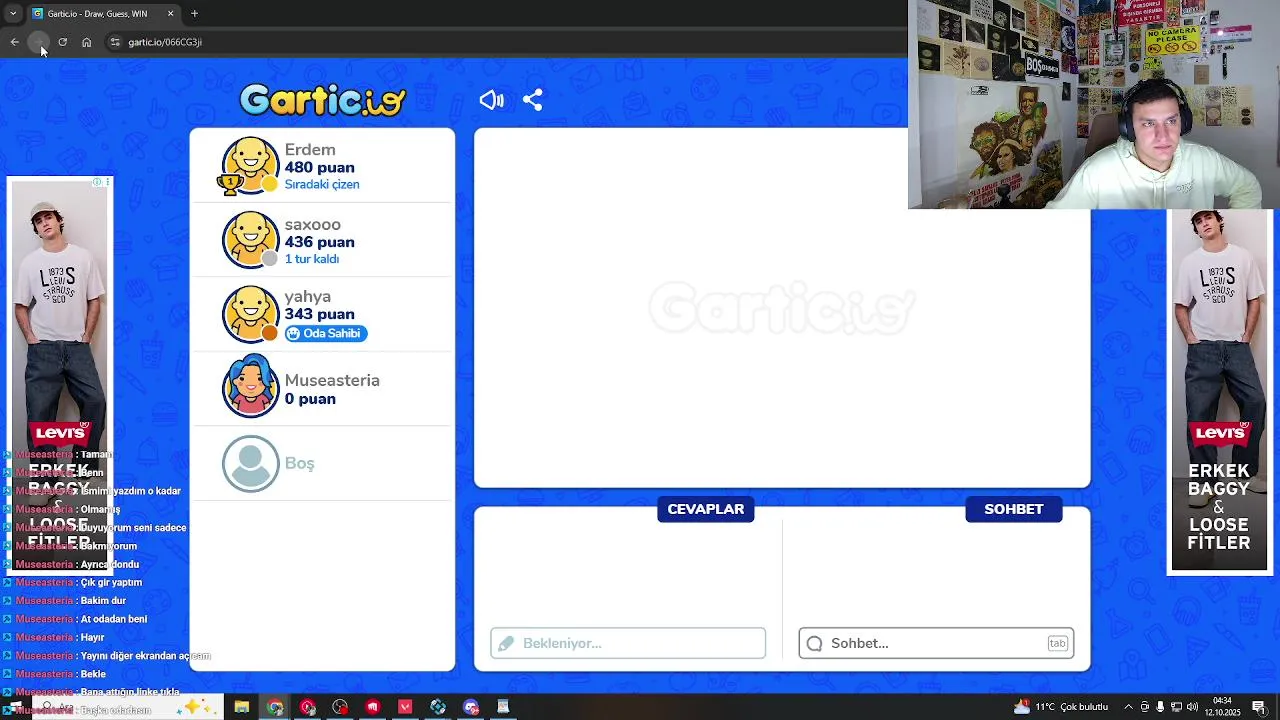Click '480 puan' score text

point(319,168)
